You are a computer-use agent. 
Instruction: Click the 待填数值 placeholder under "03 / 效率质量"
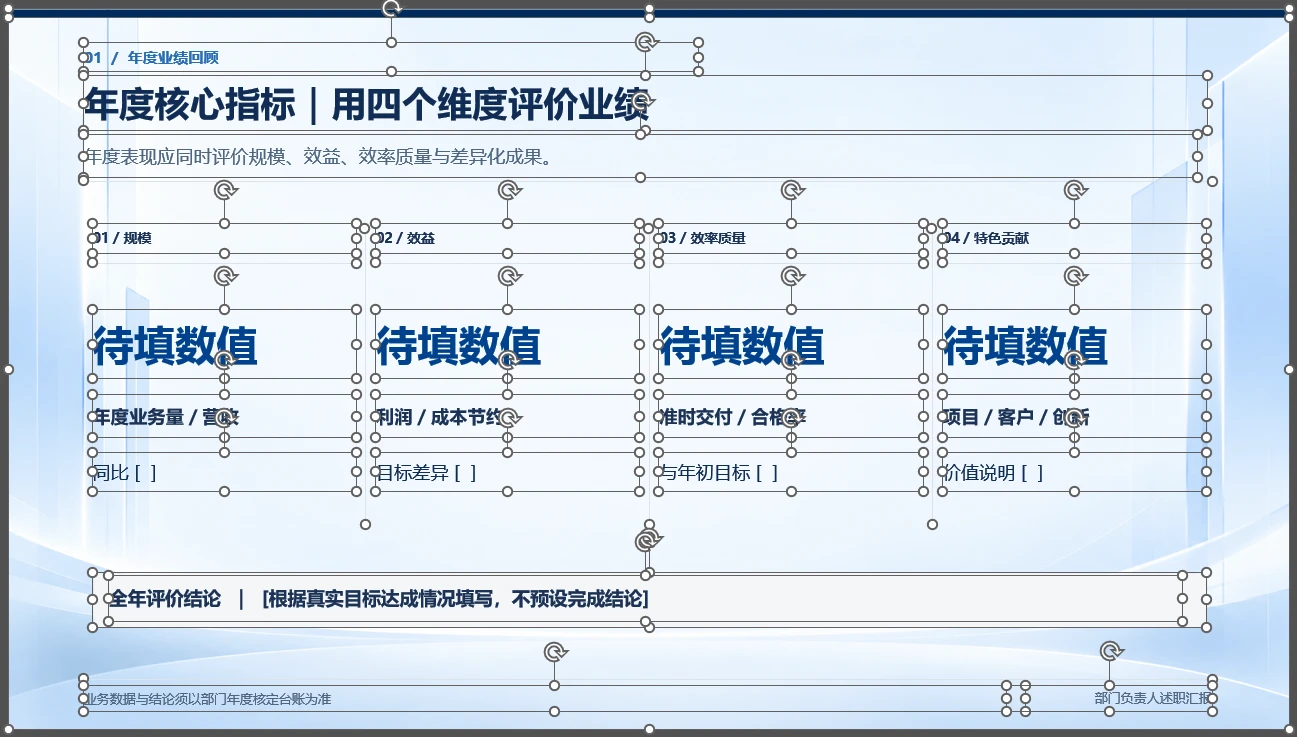742,346
